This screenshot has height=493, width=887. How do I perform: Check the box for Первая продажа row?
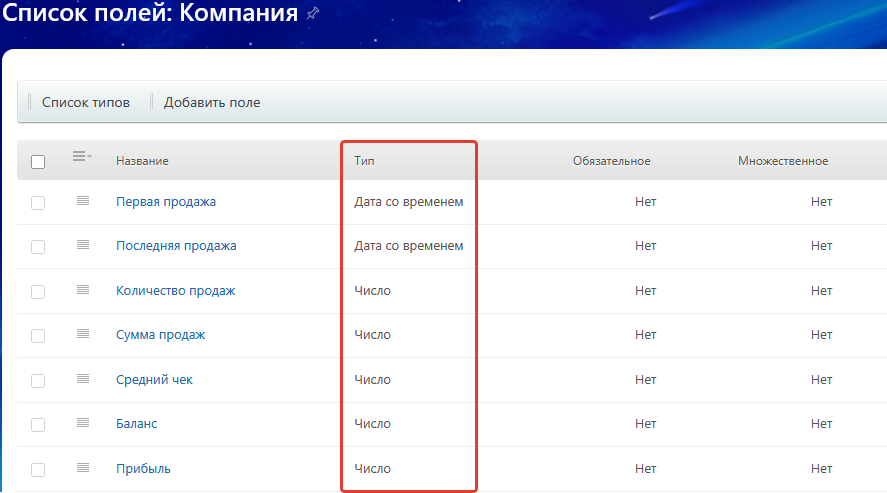point(38,202)
